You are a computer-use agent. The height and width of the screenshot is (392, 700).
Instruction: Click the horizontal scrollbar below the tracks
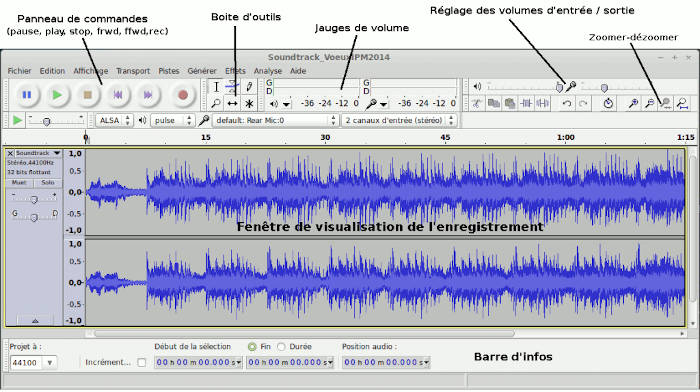304,333
